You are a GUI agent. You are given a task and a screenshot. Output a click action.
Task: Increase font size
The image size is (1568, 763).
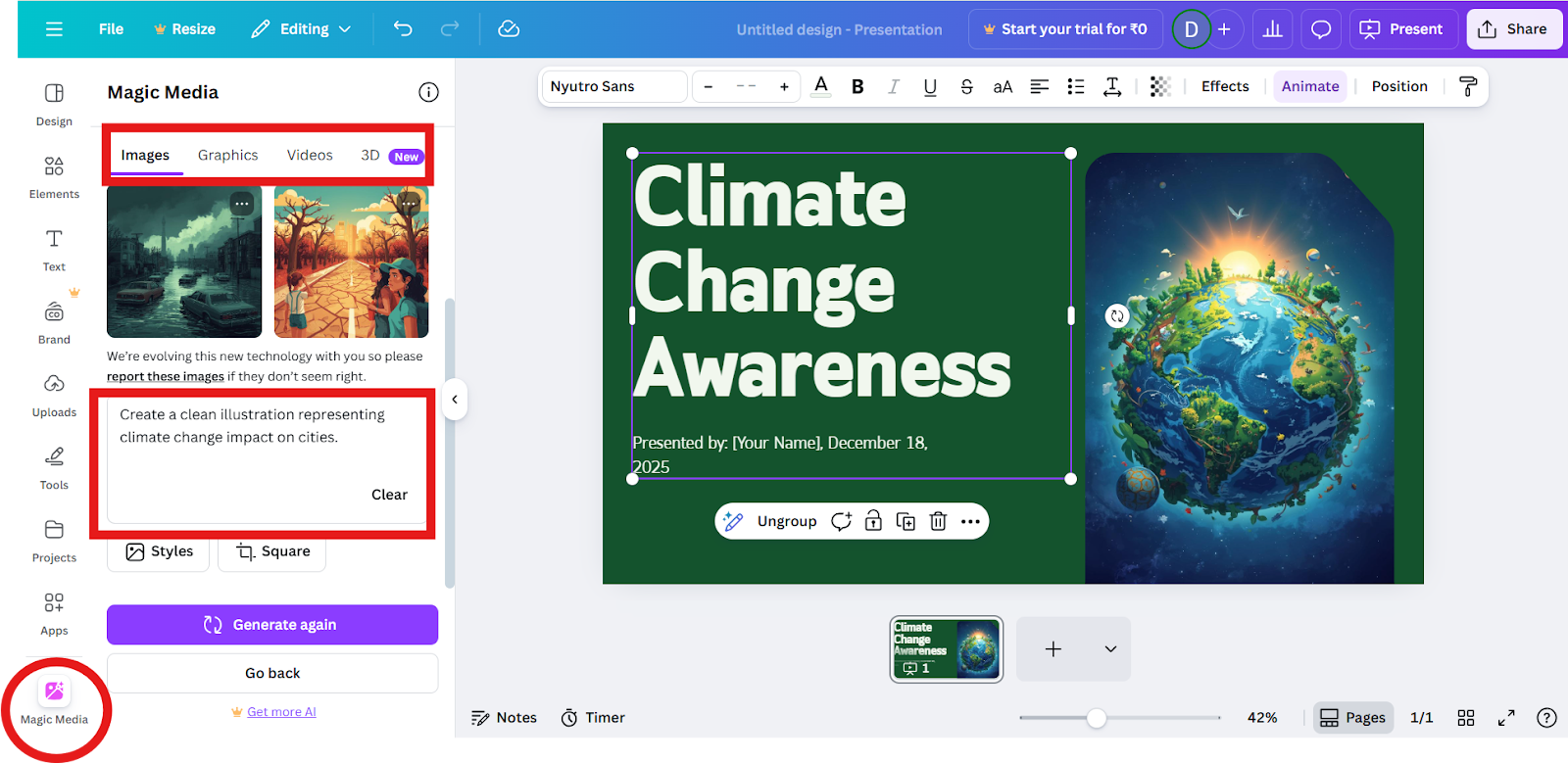point(784,86)
